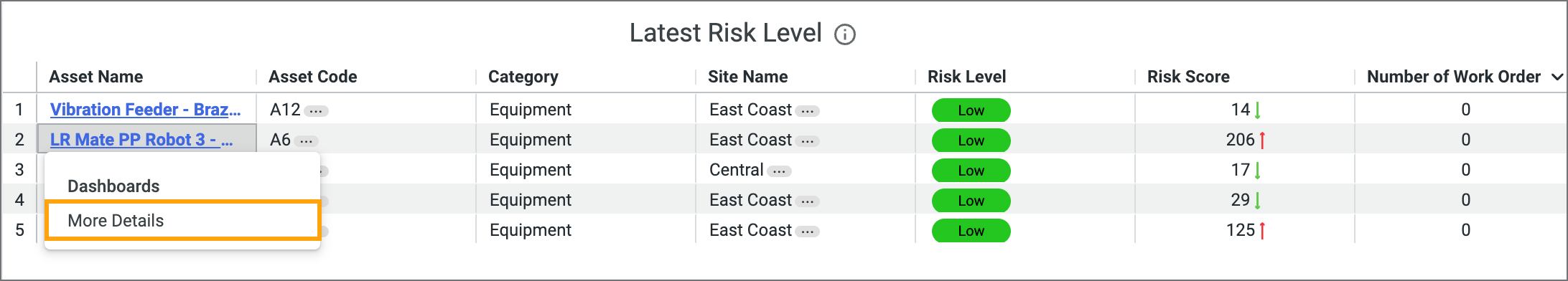The image size is (1568, 281).
Task: Sort by the Risk Score column header
Action: (1188, 77)
